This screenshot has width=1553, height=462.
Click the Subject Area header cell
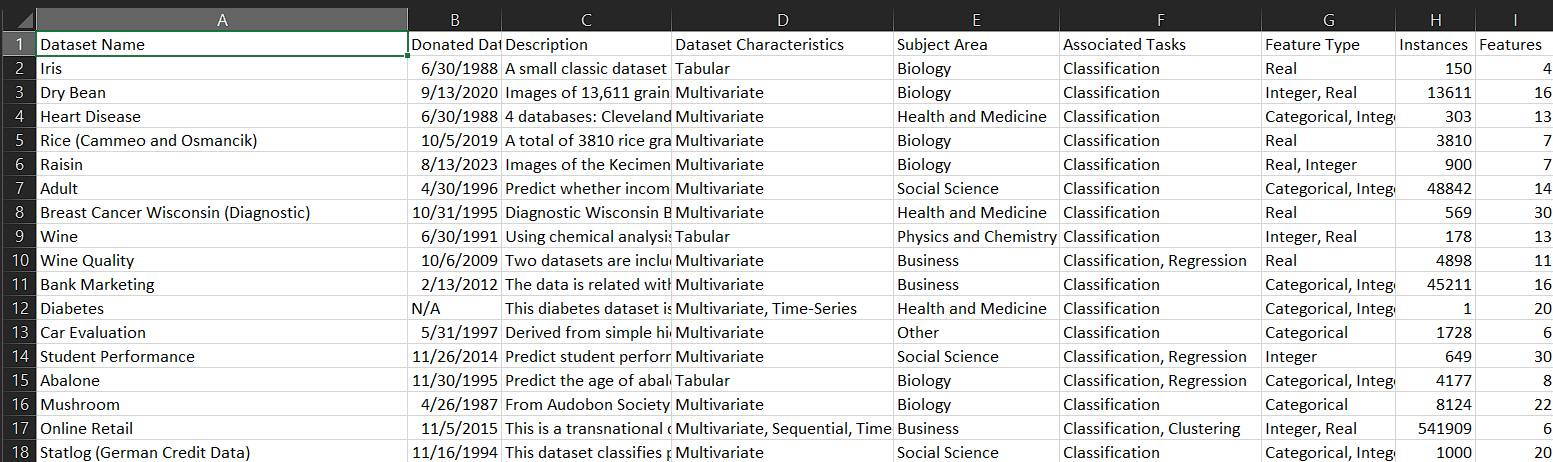point(976,44)
